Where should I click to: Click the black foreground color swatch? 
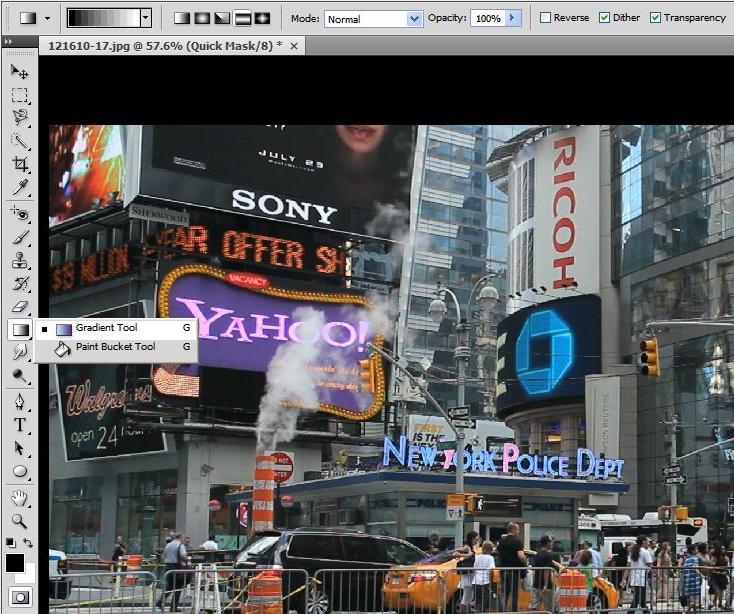[x=15, y=563]
